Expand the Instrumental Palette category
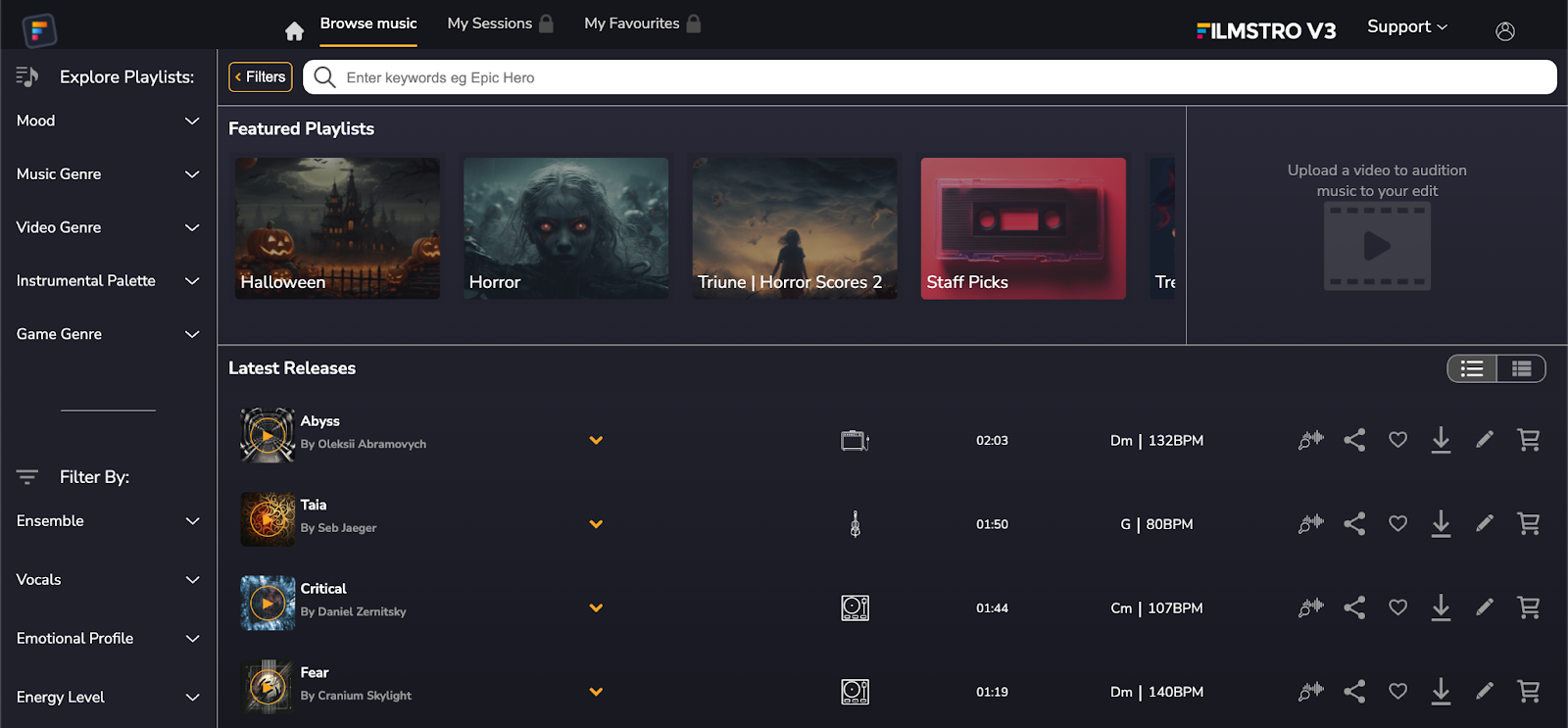This screenshot has height=728, width=1568. pos(108,281)
